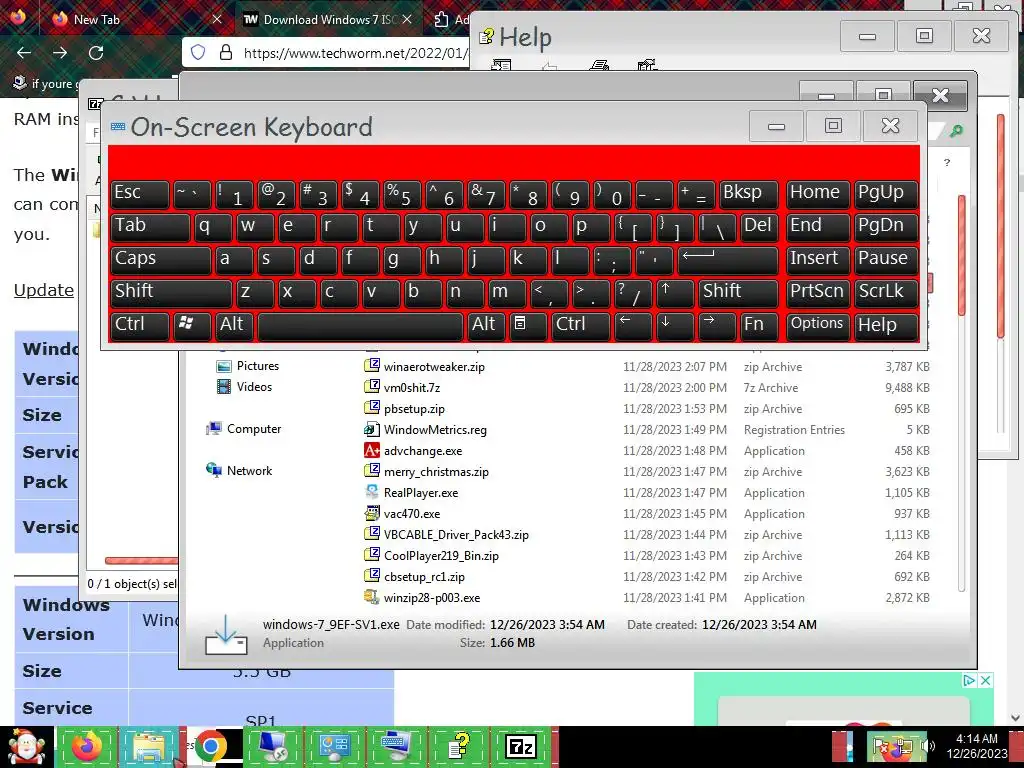Click the volume speaker icon in system tray

[x=929, y=746]
